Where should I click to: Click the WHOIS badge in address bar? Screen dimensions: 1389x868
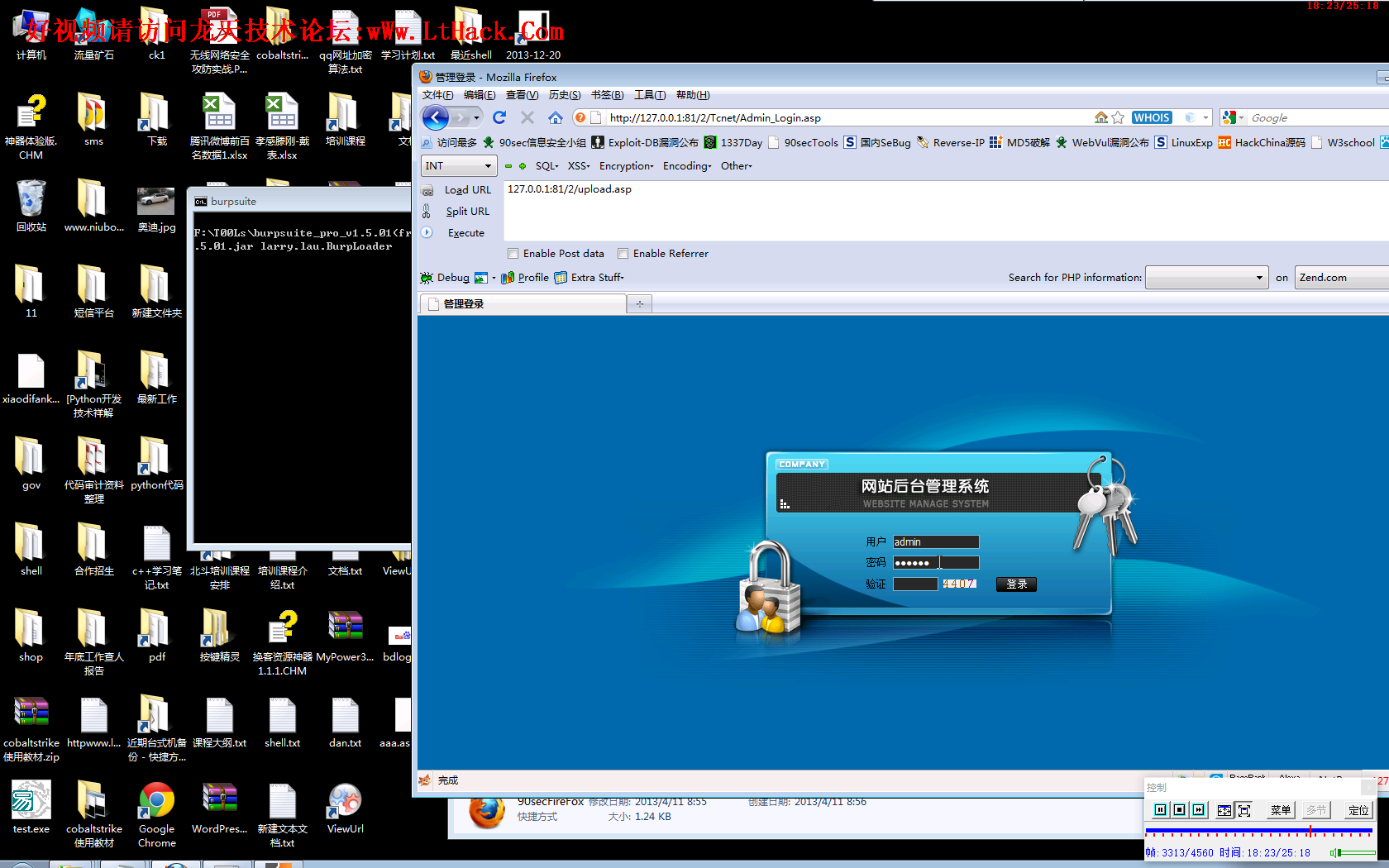1152,117
